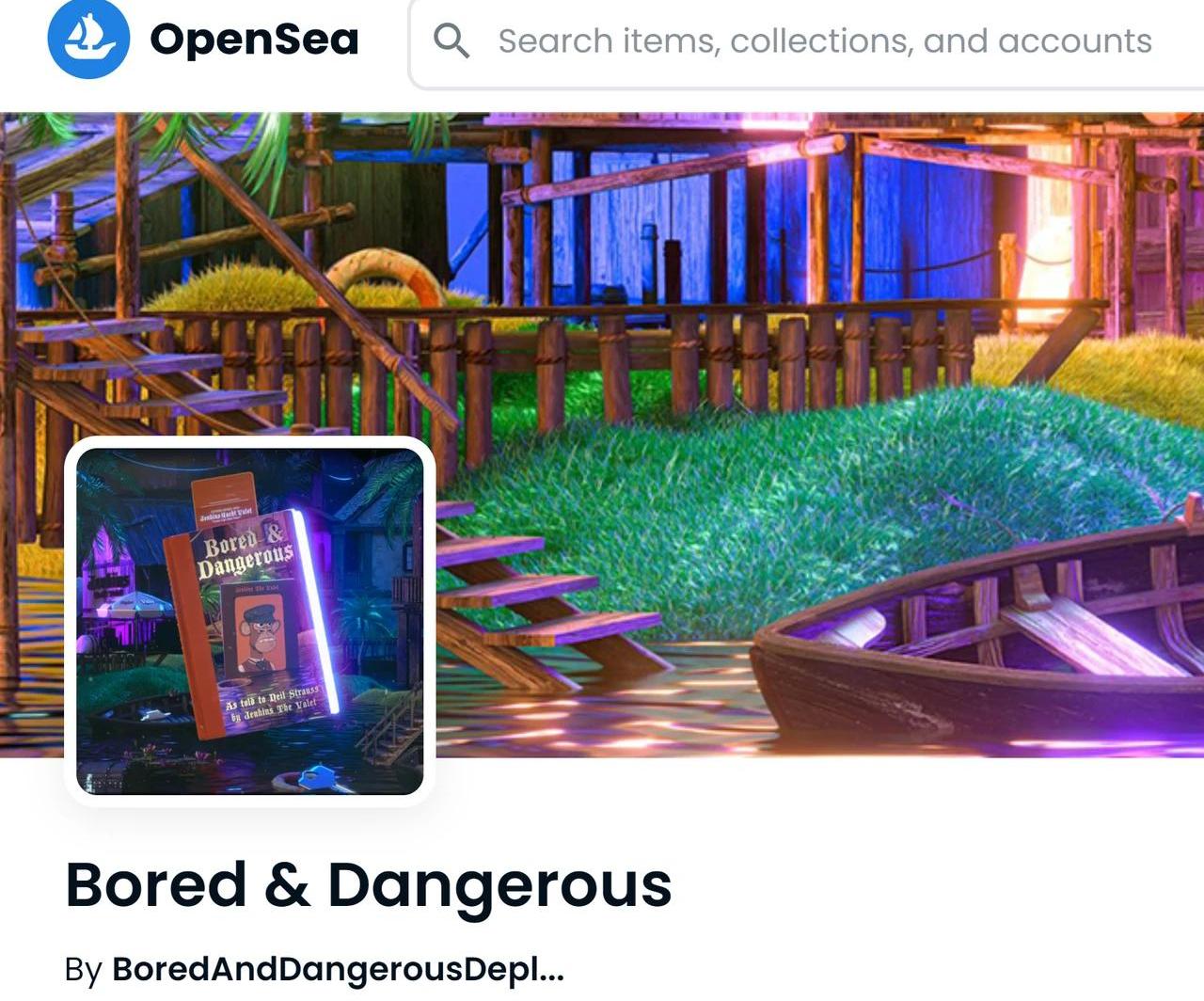
Task: Open the Bored & Dangerous collection thumbnail
Action: coord(249,621)
